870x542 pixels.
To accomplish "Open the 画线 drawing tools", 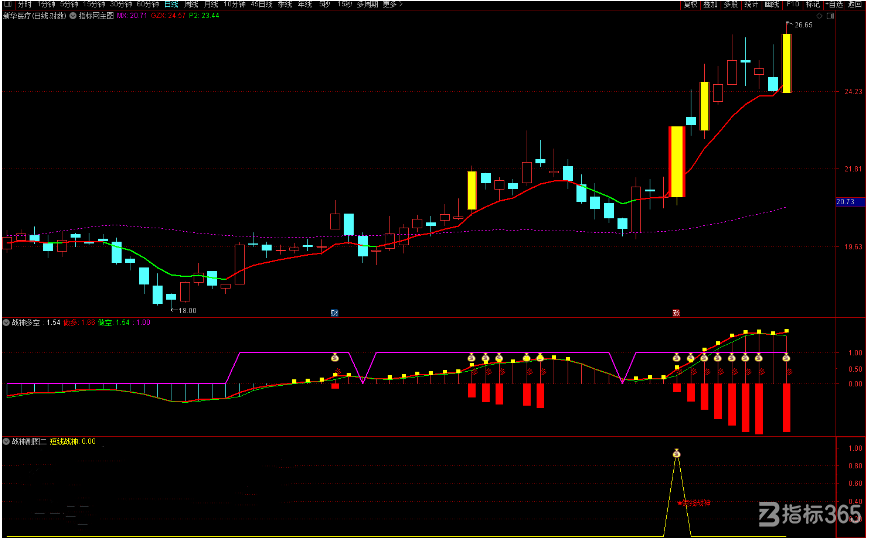I will pos(772,4).
